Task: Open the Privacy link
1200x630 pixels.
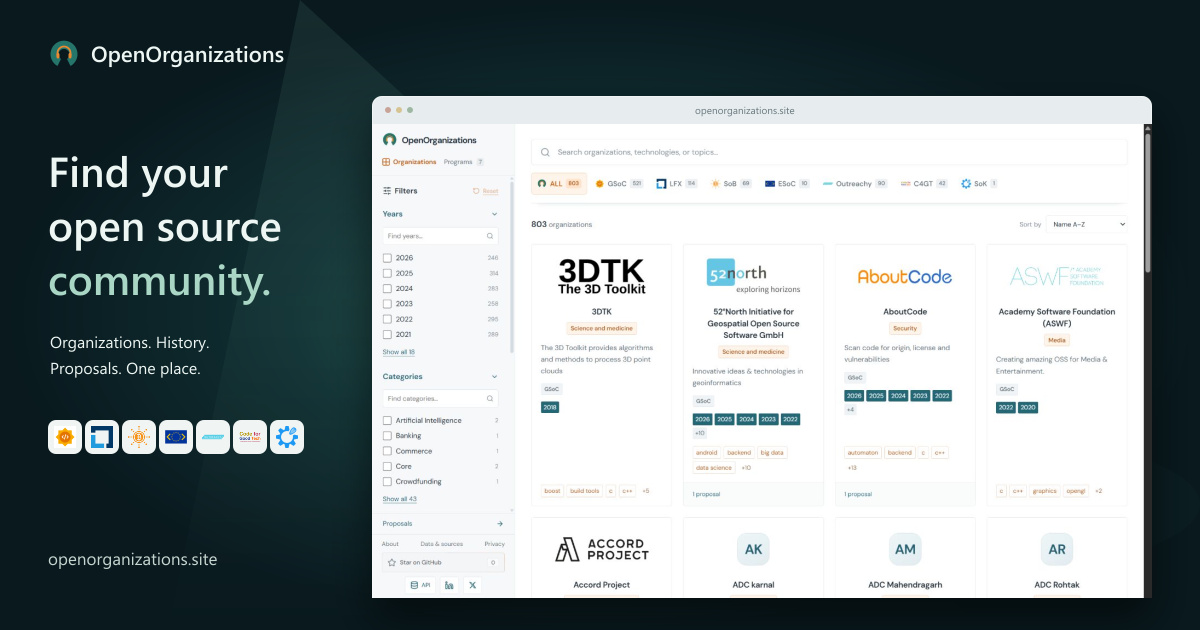Action: [494, 544]
